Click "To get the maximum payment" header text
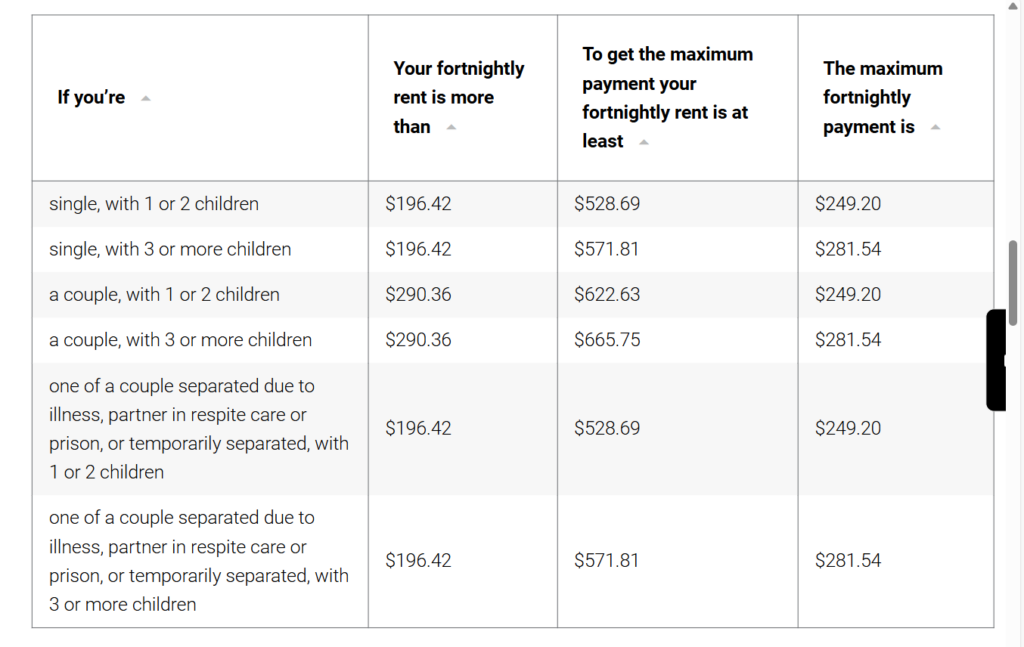This screenshot has height=647, width=1024. [x=667, y=97]
